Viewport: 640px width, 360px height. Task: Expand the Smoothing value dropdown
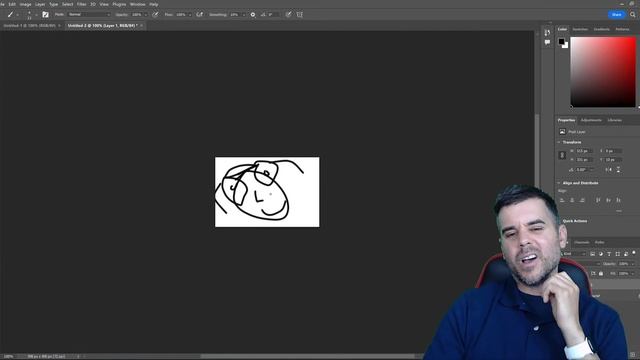(244, 15)
